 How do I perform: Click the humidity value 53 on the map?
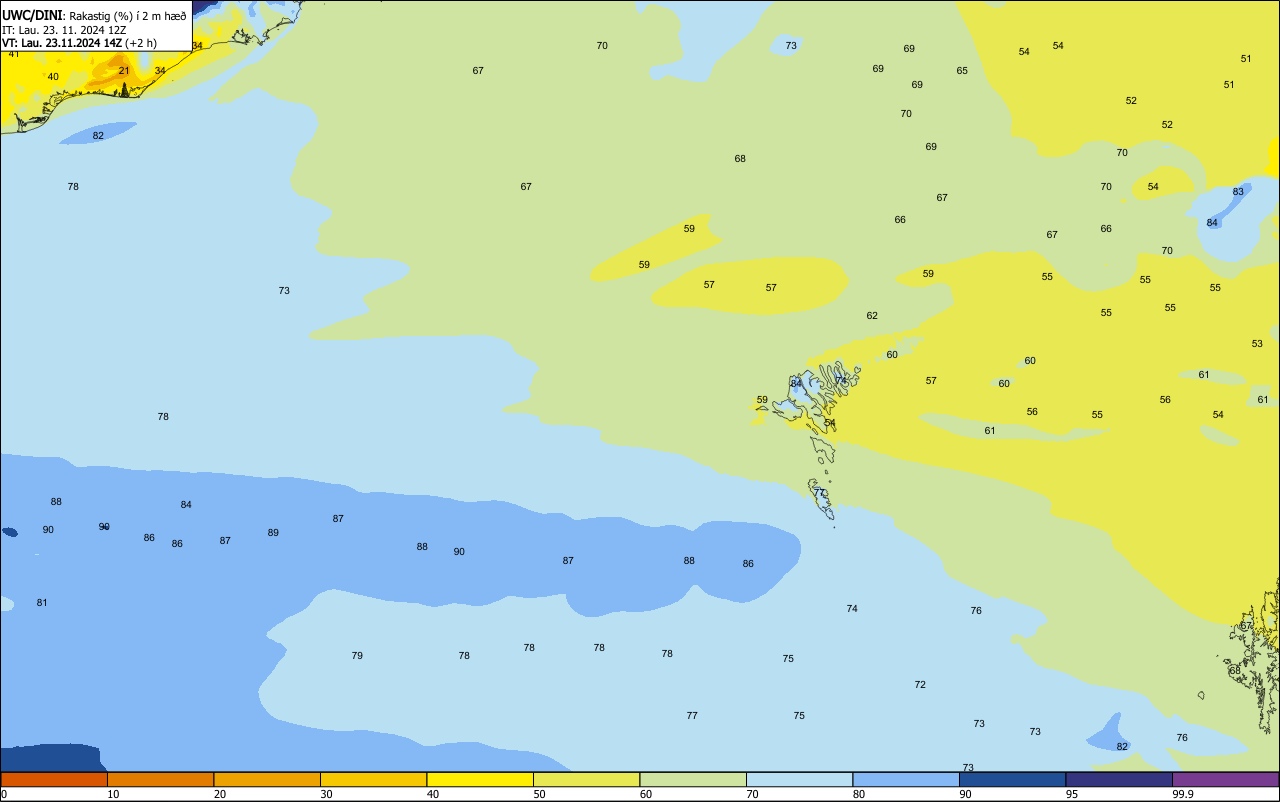pyautogui.click(x=1257, y=343)
